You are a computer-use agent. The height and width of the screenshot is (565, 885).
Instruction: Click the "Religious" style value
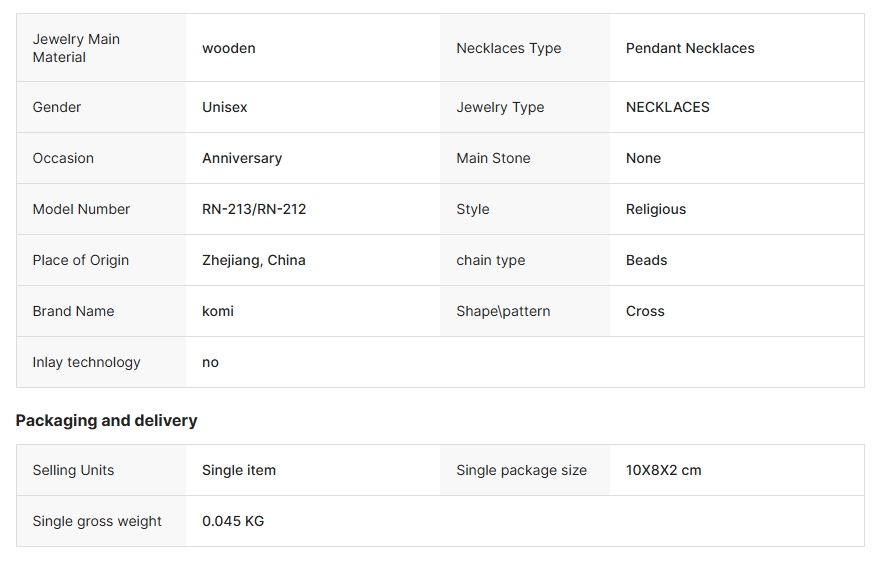pos(656,209)
